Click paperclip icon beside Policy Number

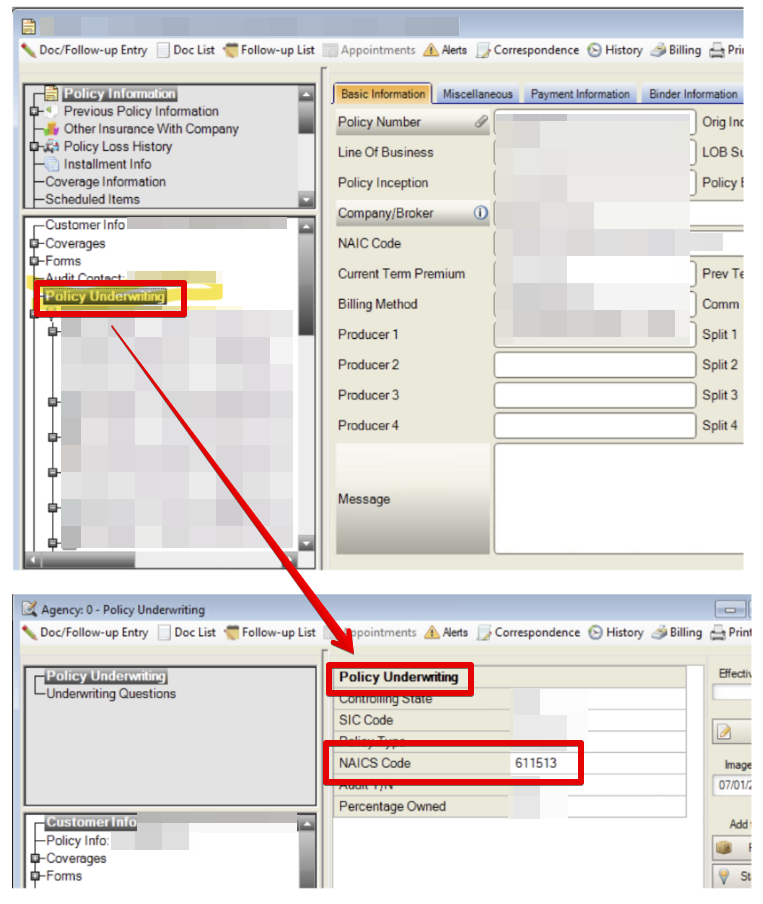click(x=481, y=122)
